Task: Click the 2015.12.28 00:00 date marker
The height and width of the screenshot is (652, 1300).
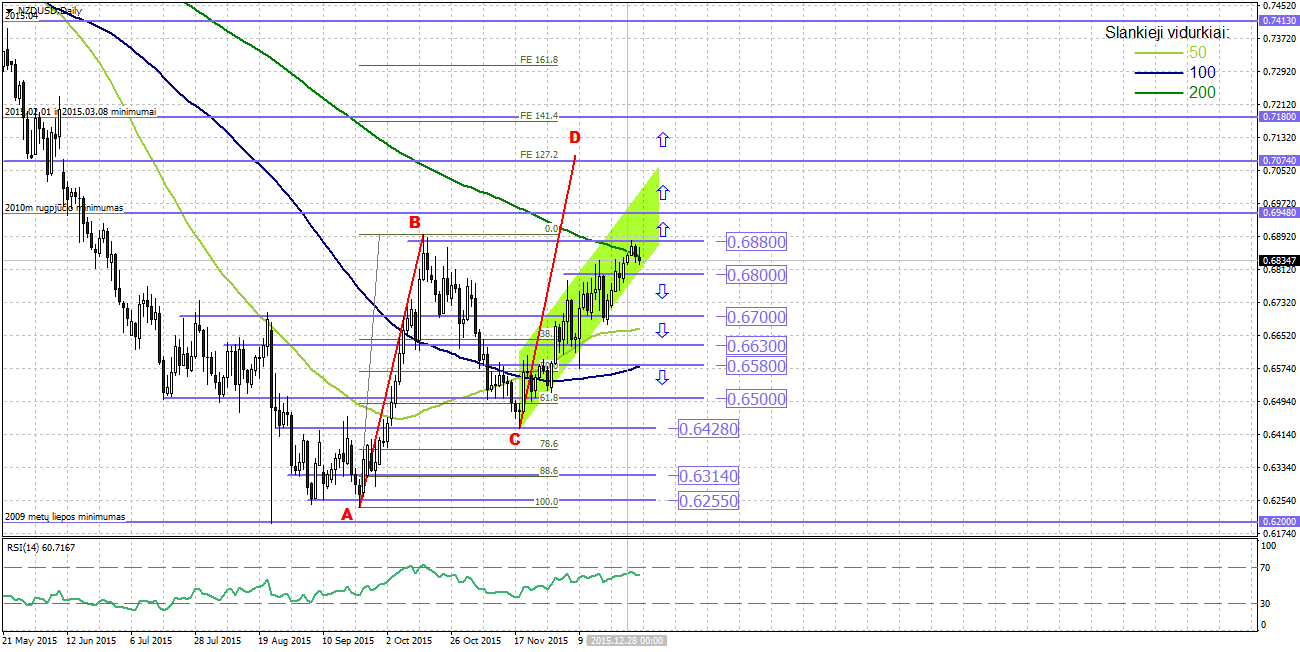Action: [x=627, y=640]
